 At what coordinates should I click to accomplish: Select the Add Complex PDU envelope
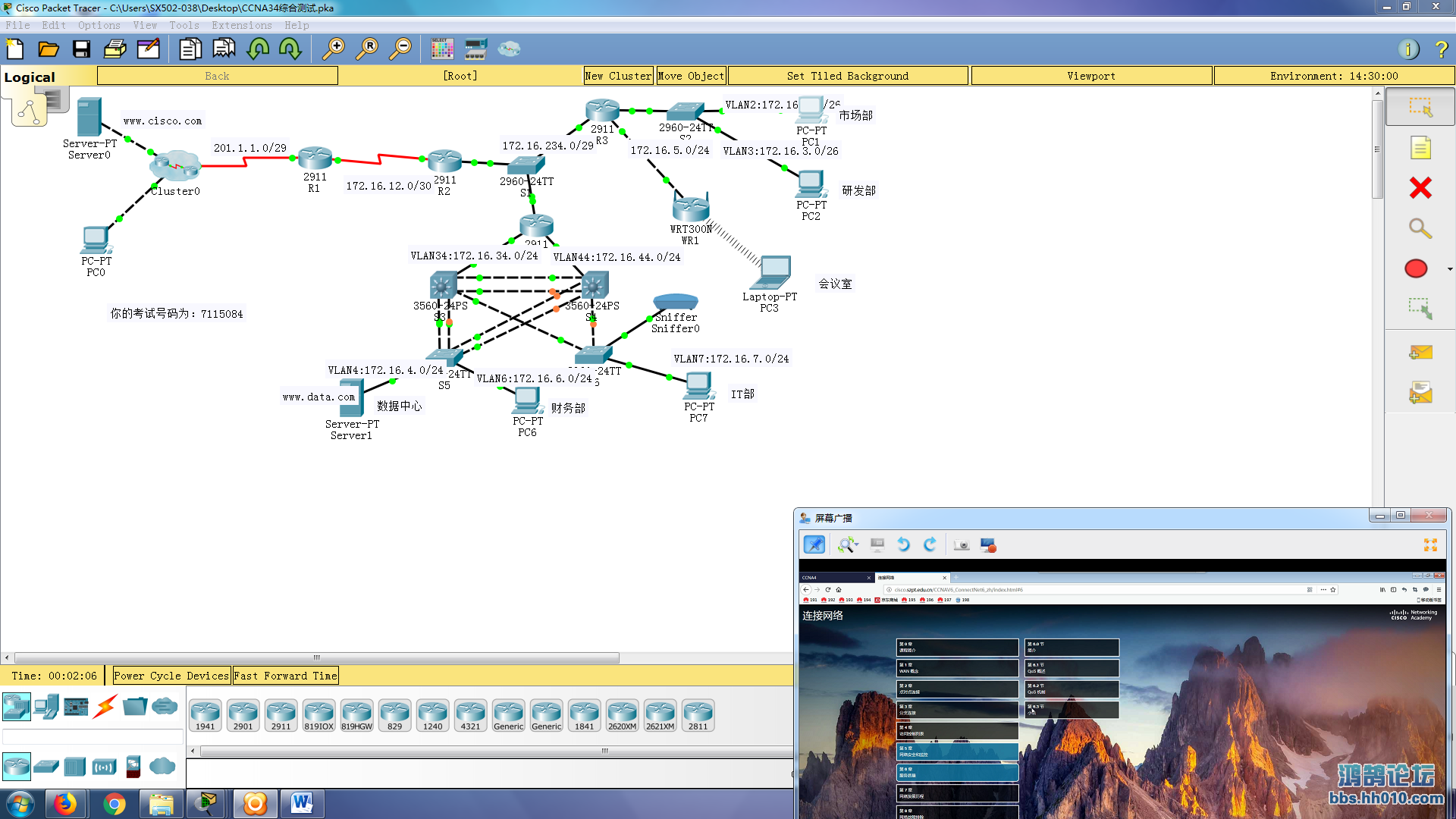(x=1420, y=393)
